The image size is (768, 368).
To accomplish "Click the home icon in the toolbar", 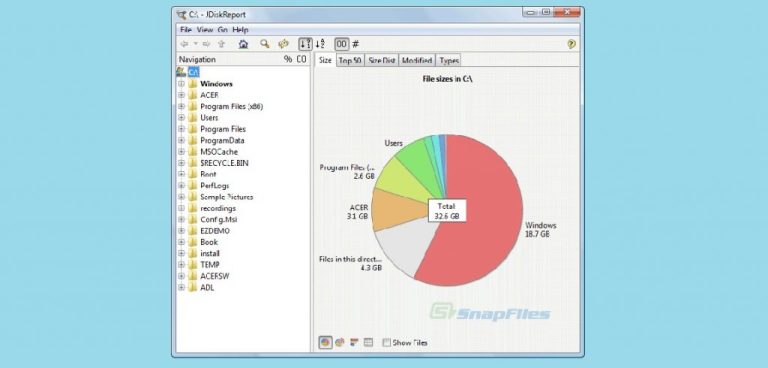I will pos(243,44).
